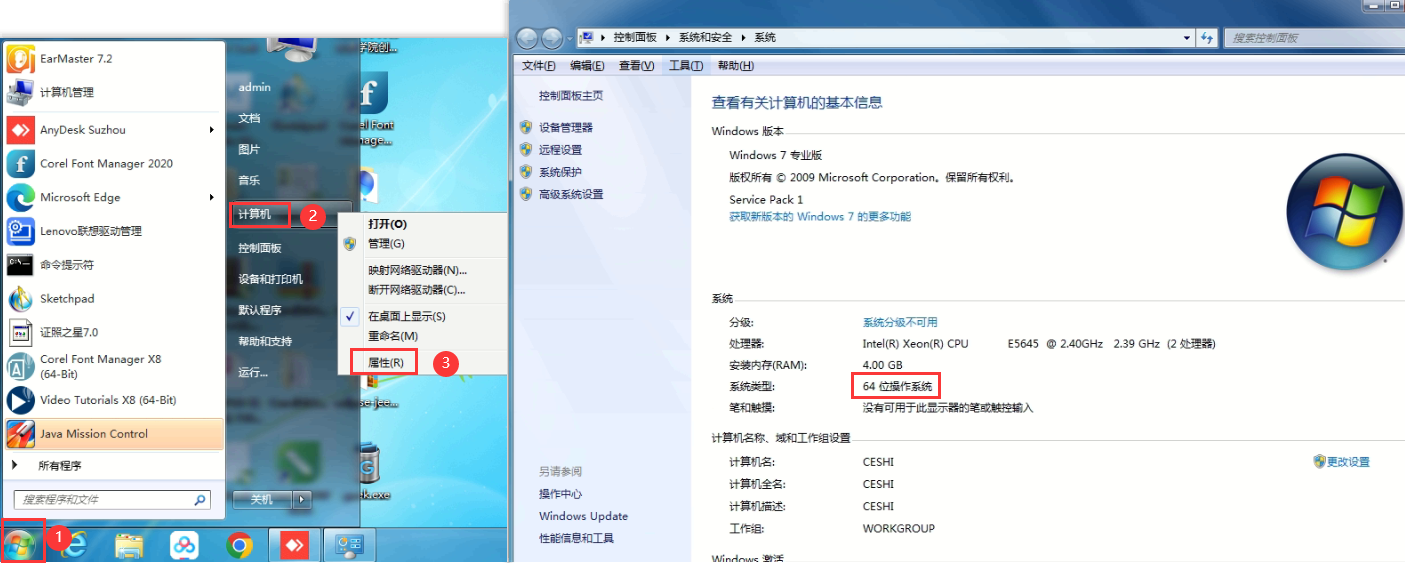Screen dimensions: 1405x563
Task: Open 设备管理器 in the left sidebar
Action: tap(565, 128)
